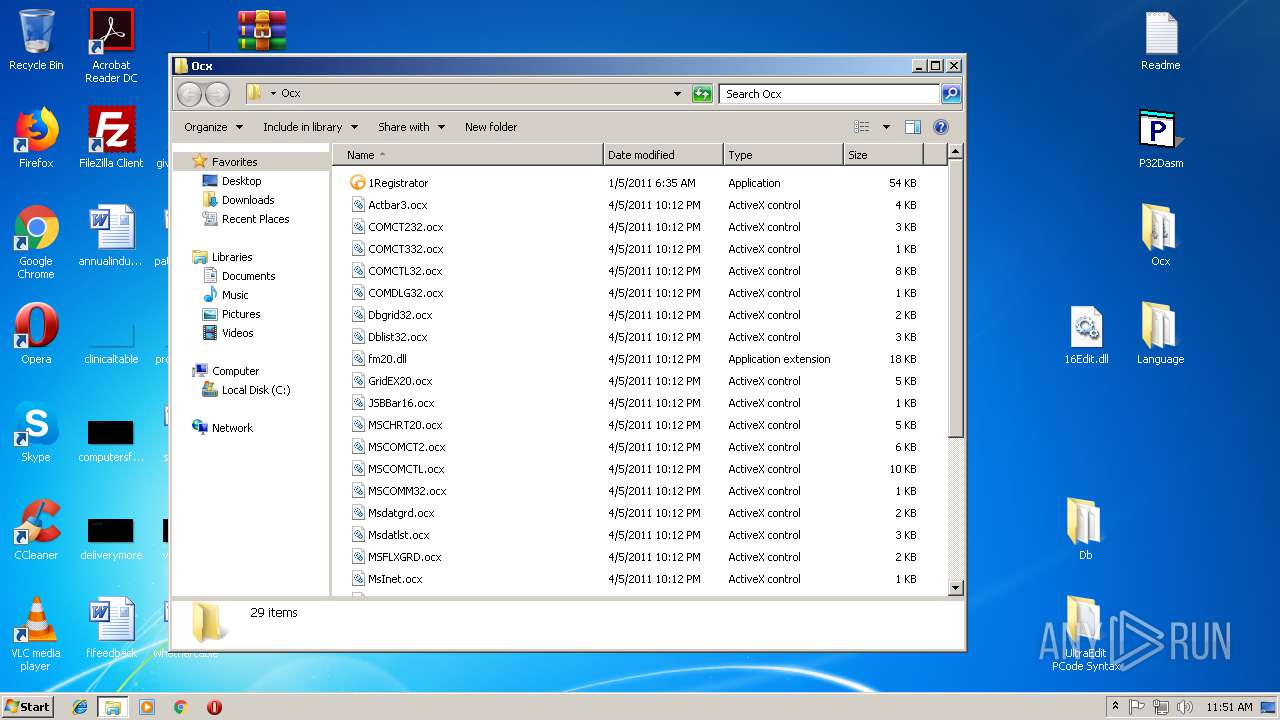Select Network in navigation pane

(232, 428)
